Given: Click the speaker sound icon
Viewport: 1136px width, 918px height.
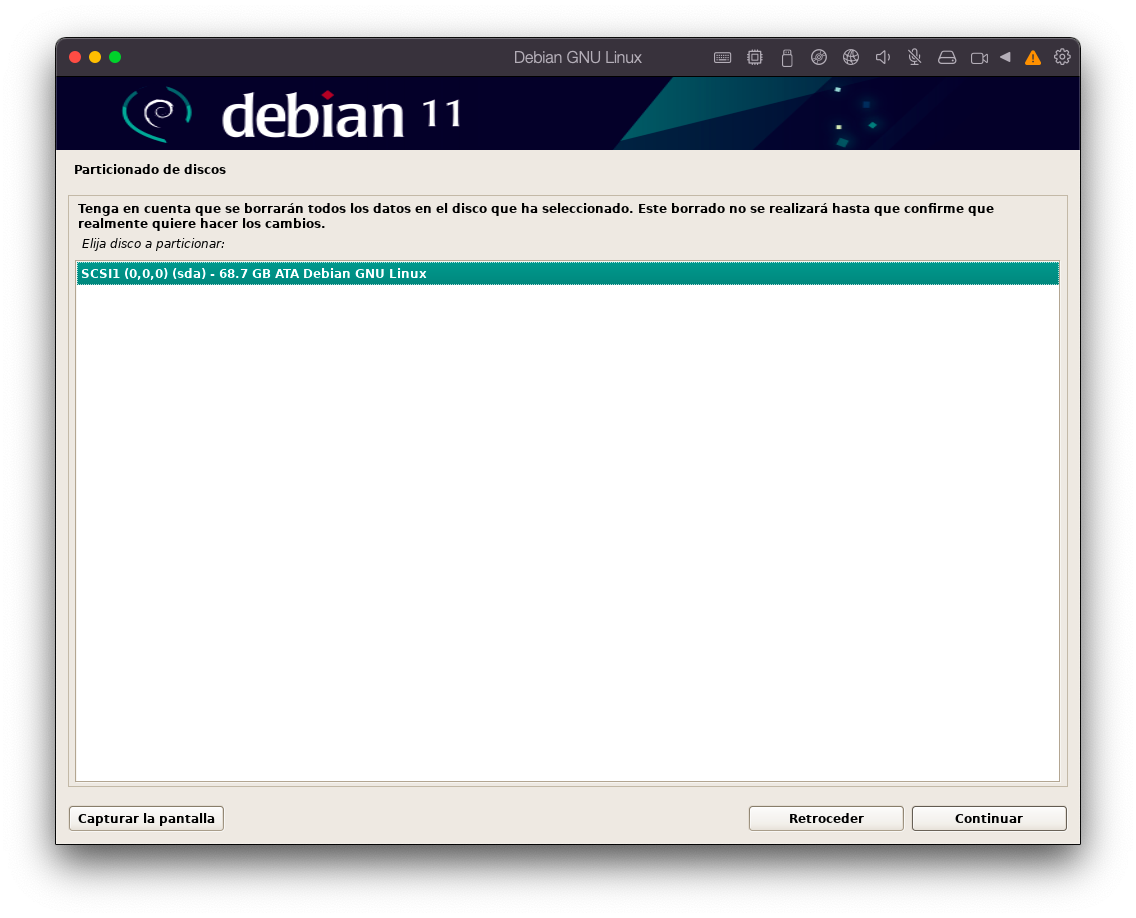Looking at the screenshot, I should tap(882, 58).
